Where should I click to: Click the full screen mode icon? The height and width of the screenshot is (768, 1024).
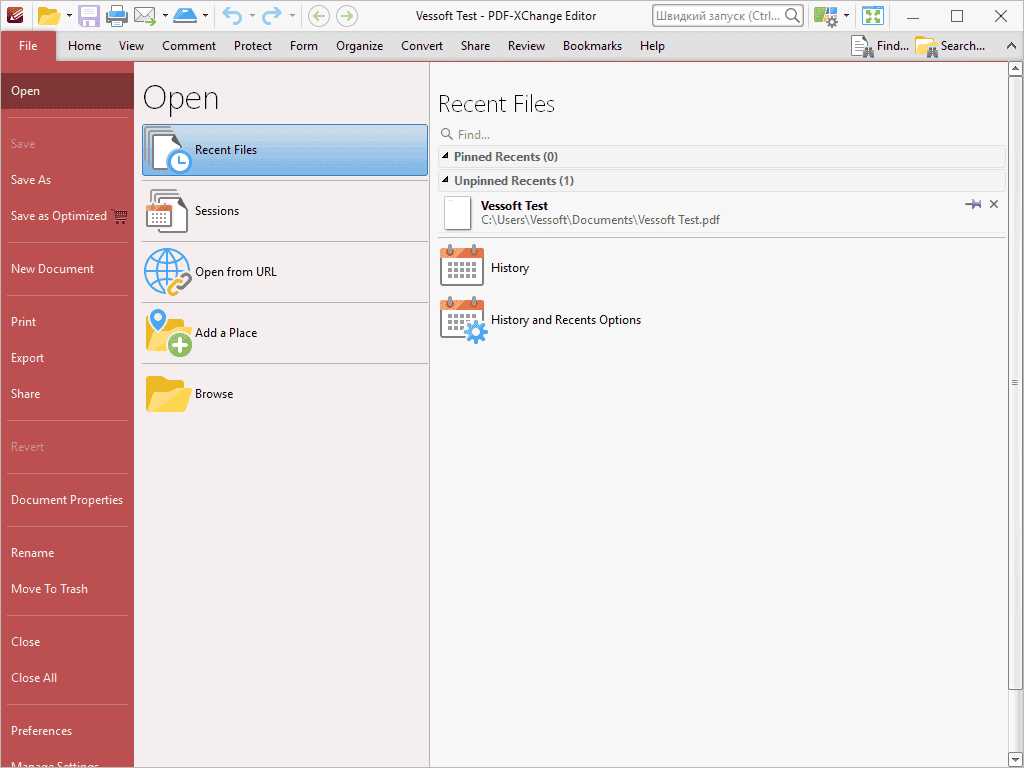tap(872, 16)
